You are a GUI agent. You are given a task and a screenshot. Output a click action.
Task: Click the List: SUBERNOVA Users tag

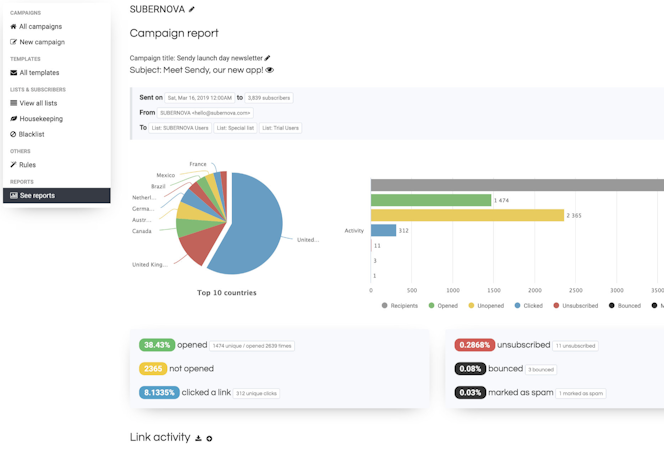pos(180,128)
